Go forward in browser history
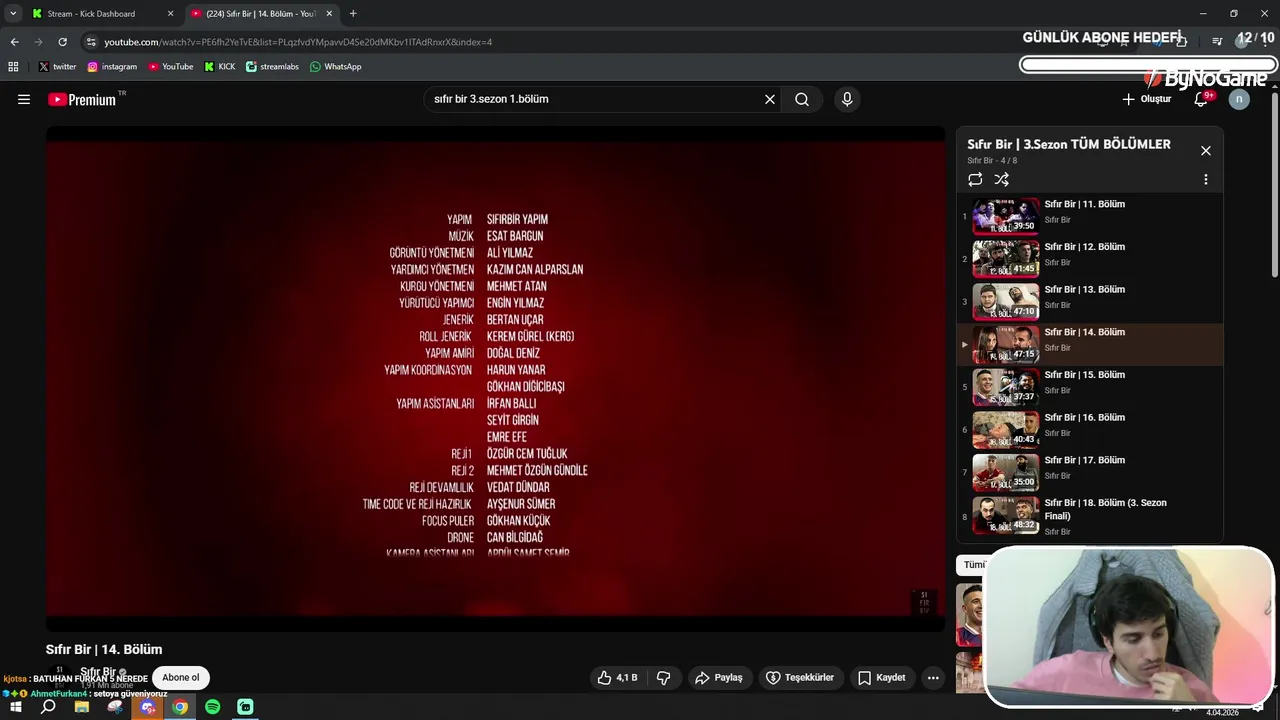Image resolution: width=1280 pixels, height=720 pixels. [38, 42]
